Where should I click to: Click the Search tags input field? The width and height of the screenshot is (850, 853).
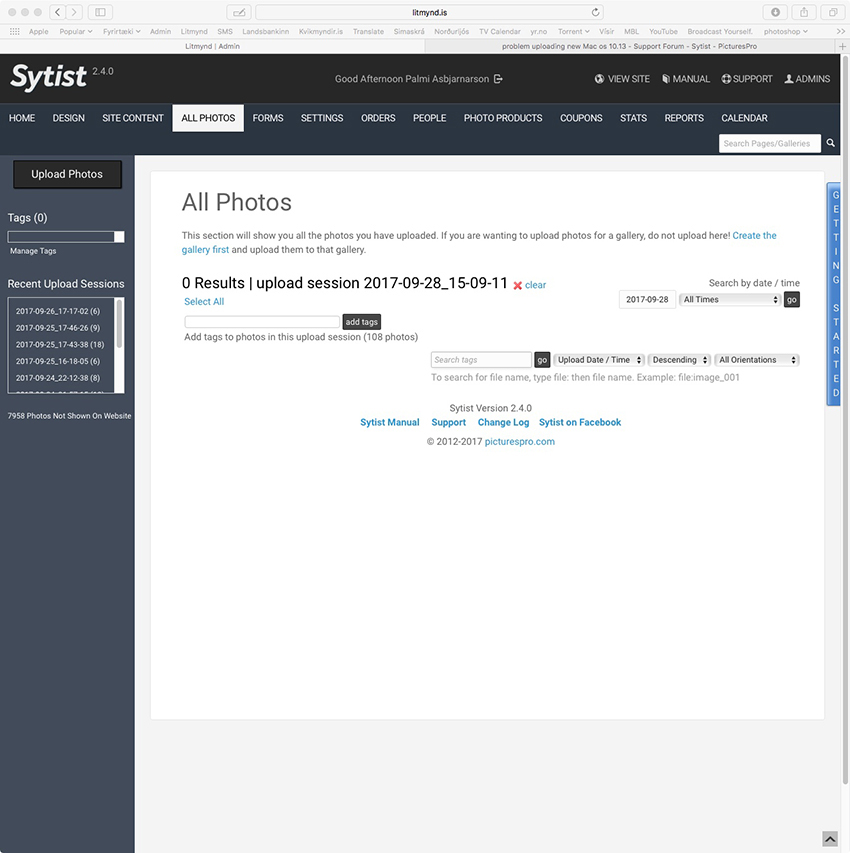(481, 360)
